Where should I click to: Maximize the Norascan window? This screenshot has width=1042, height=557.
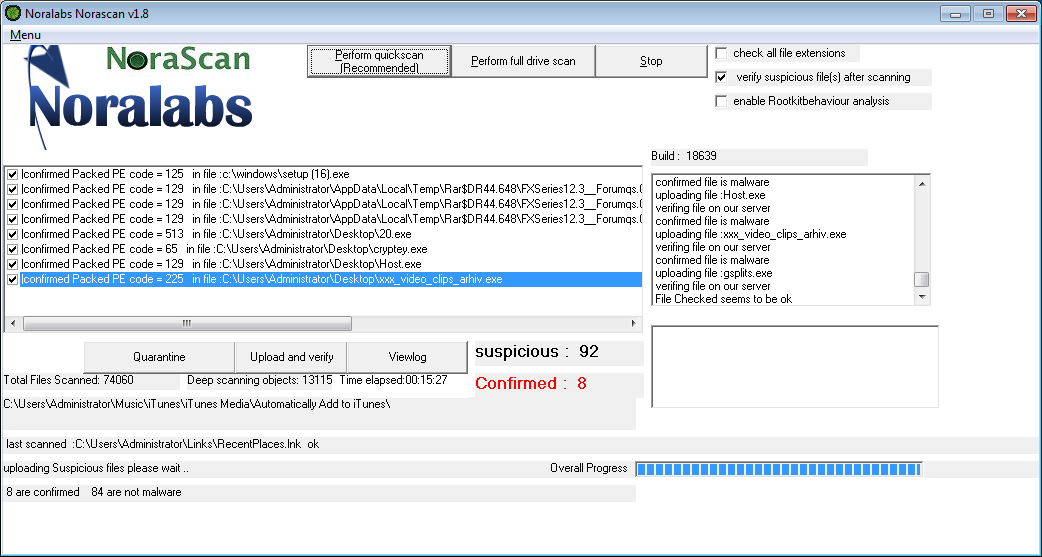[x=988, y=13]
